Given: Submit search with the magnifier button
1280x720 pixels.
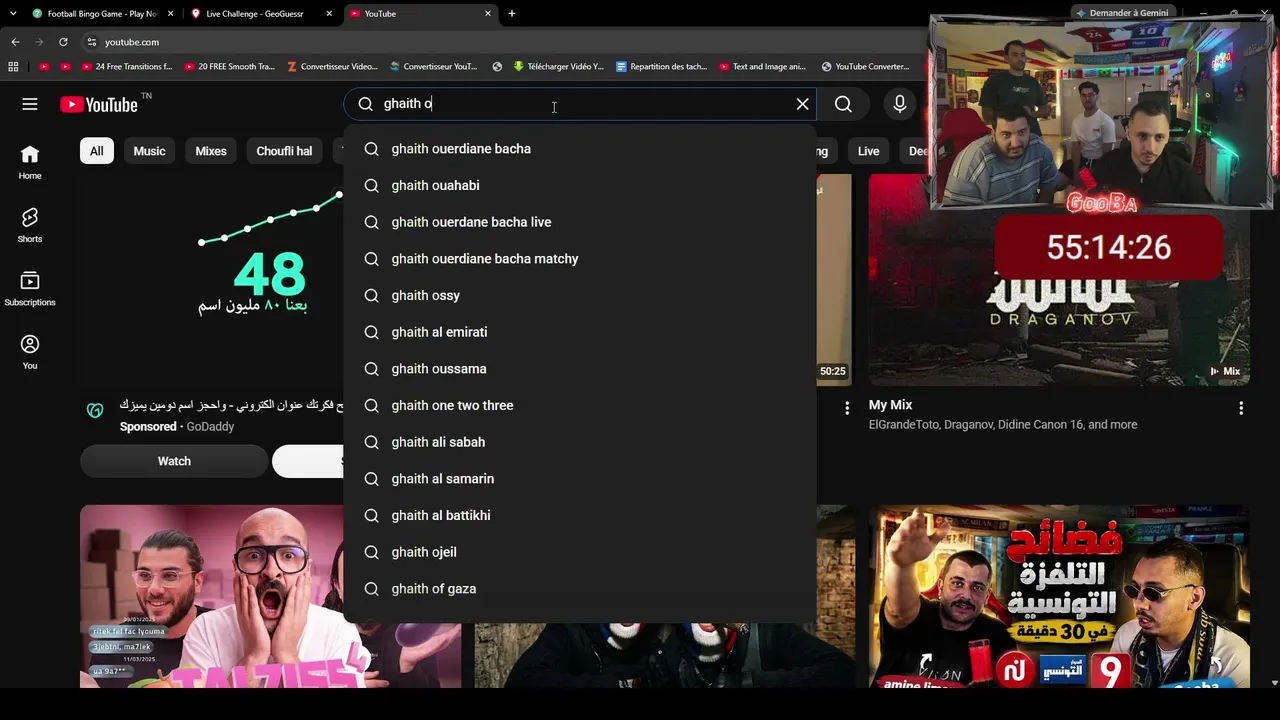Looking at the screenshot, I should (x=843, y=104).
